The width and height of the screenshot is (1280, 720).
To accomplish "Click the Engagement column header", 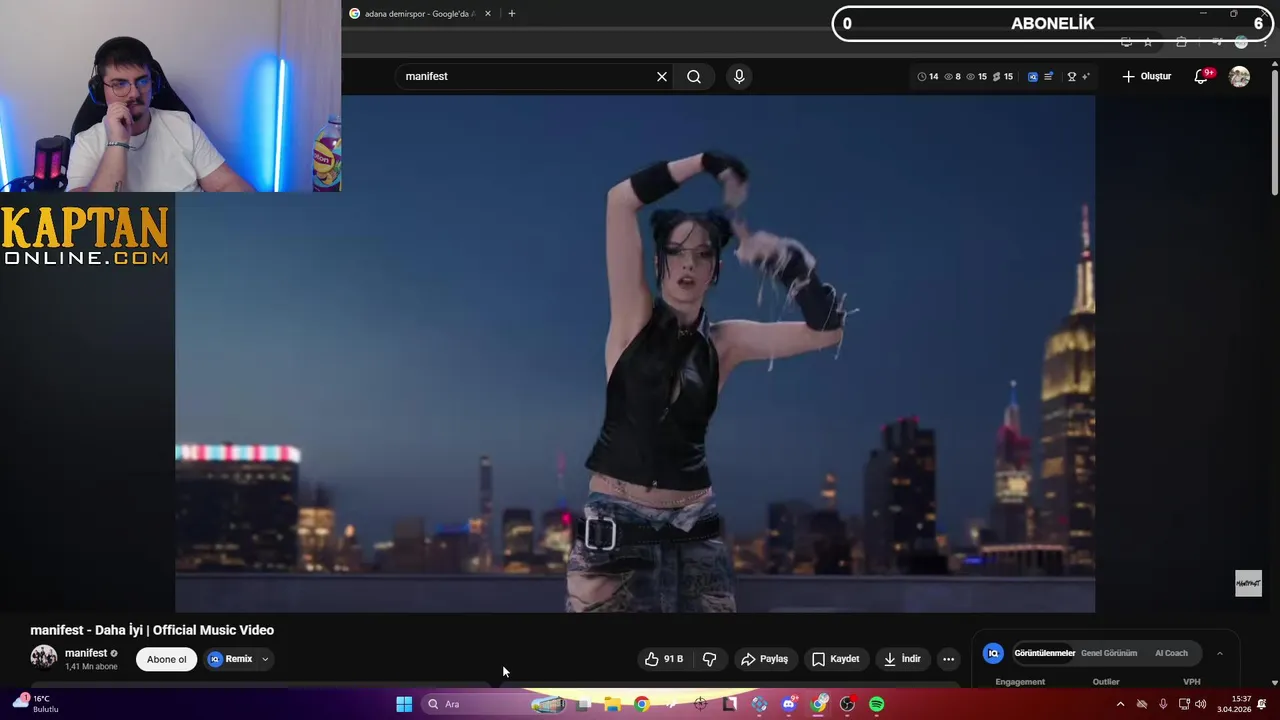I will pos(1020,682).
